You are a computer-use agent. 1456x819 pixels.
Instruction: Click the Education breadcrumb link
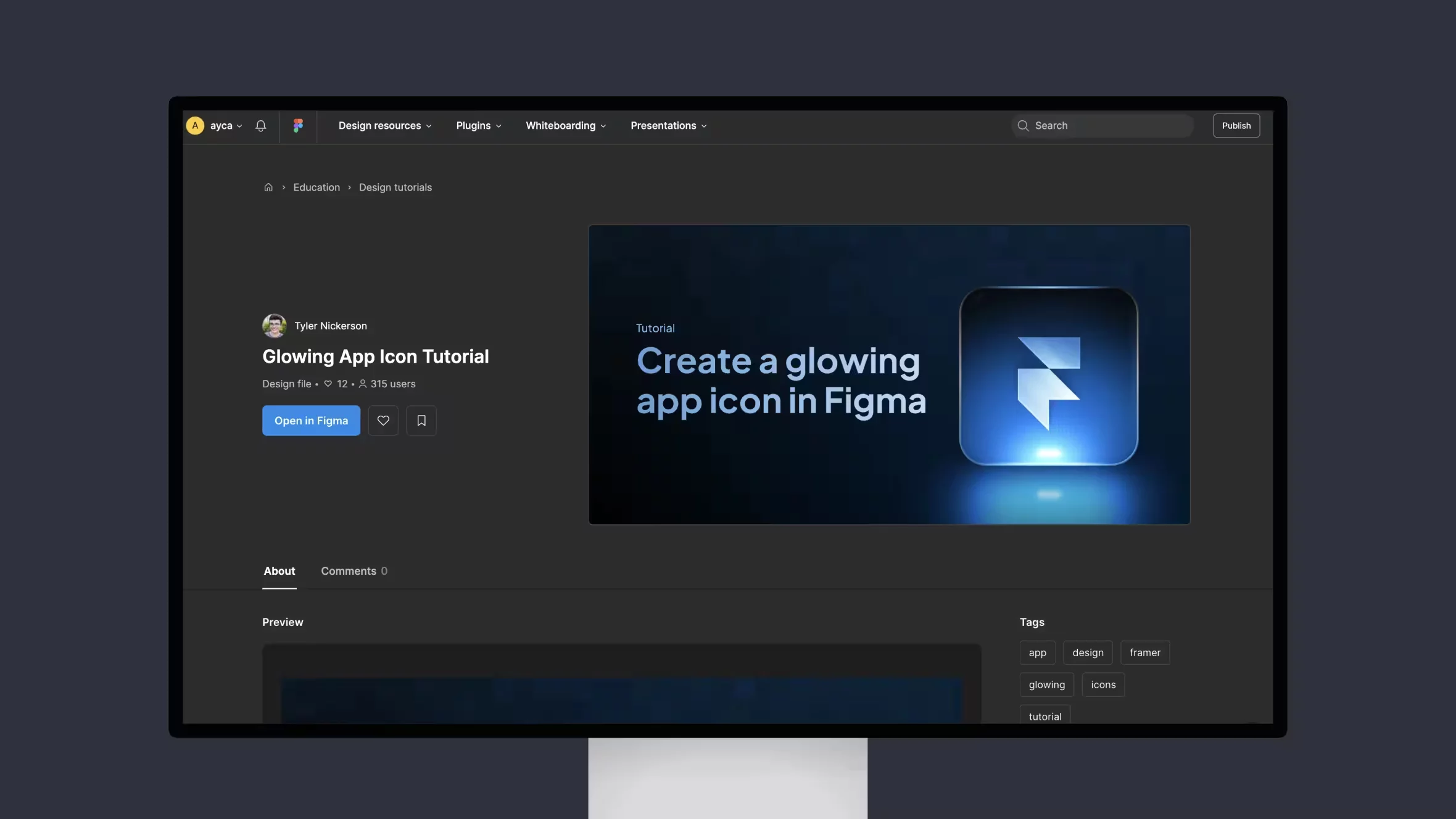[316, 187]
